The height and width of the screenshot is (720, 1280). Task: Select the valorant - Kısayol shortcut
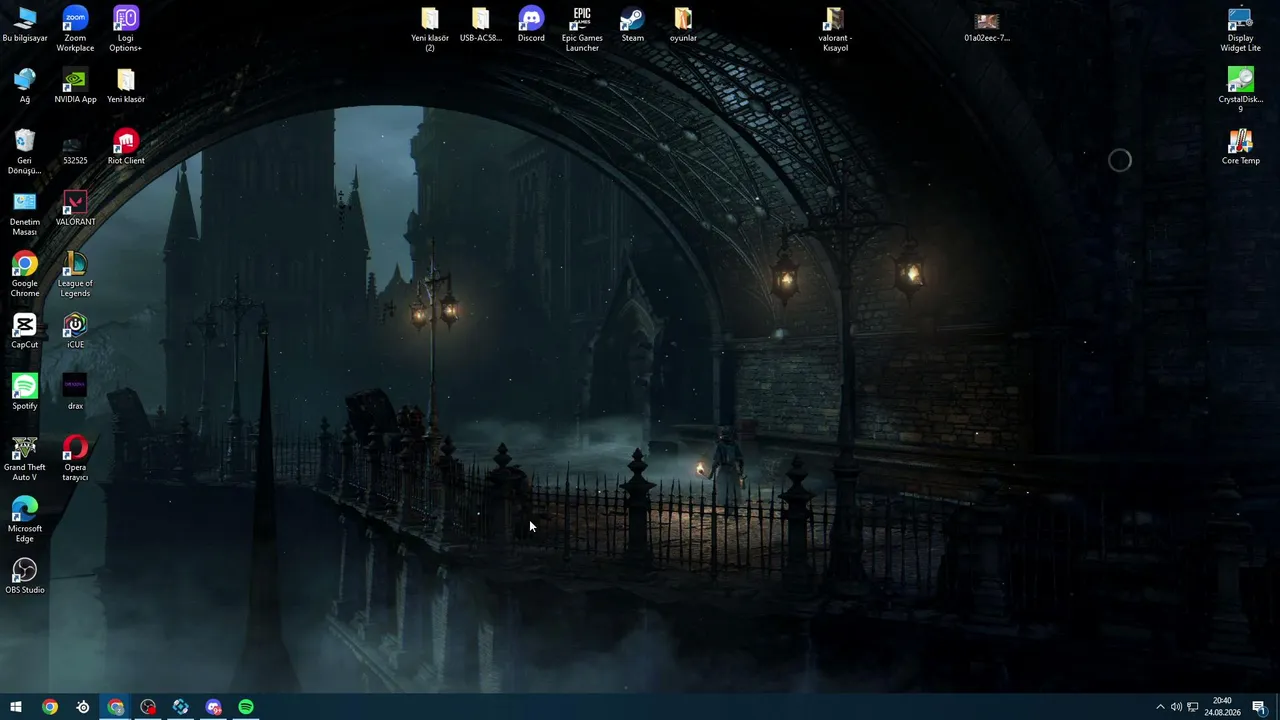coord(835,29)
